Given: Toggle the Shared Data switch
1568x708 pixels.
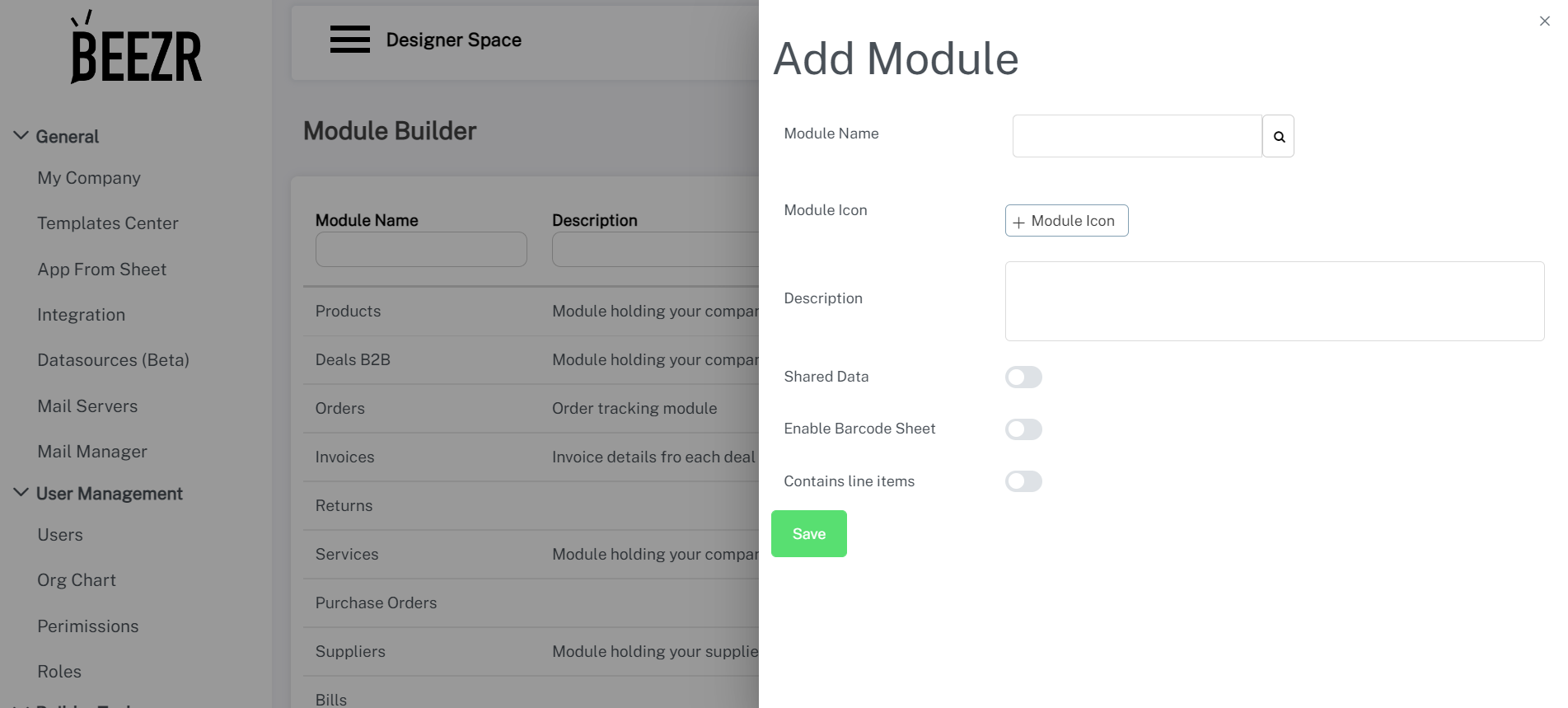Looking at the screenshot, I should [x=1023, y=377].
